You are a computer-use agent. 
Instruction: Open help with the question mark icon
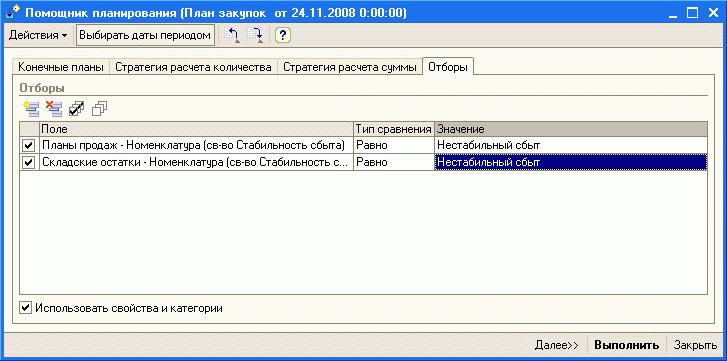[x=282, y=35]
